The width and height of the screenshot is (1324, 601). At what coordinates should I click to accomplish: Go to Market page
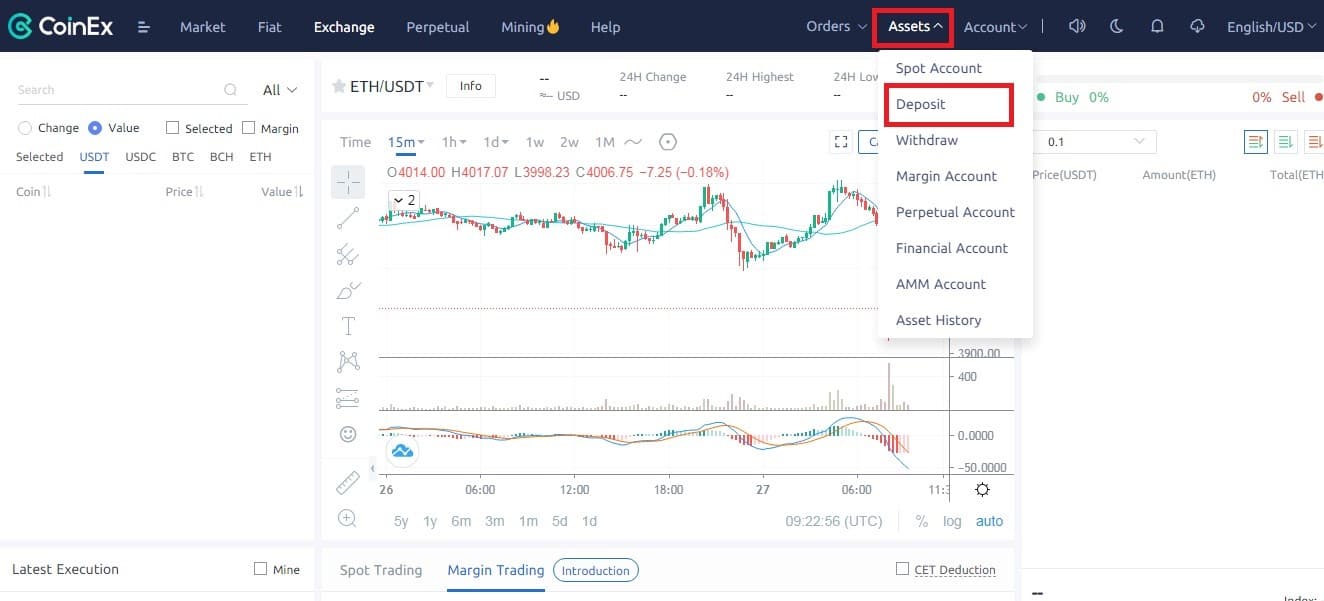pos(202,27)
